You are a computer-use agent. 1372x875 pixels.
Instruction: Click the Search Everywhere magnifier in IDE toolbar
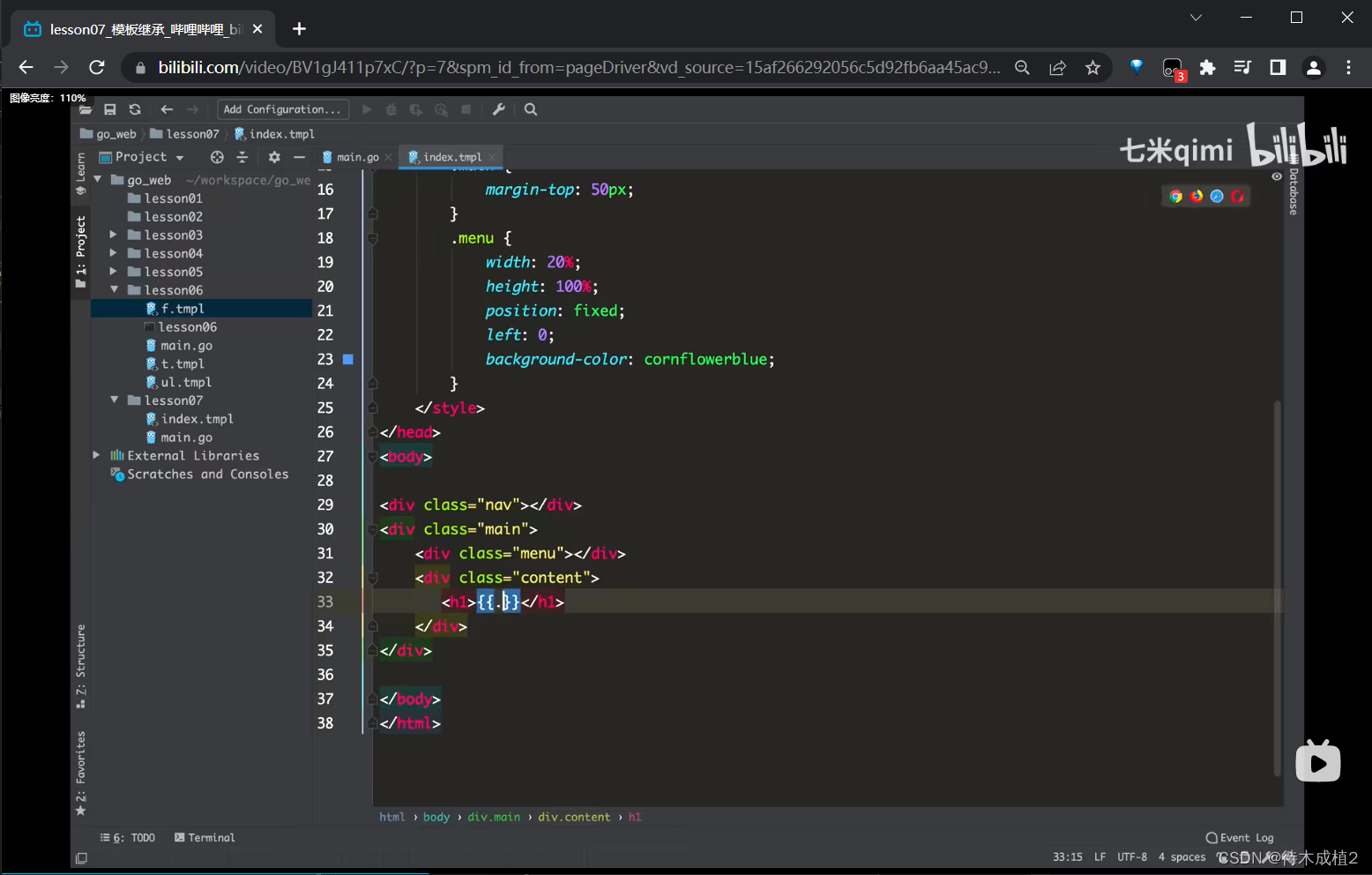(531, 109)
